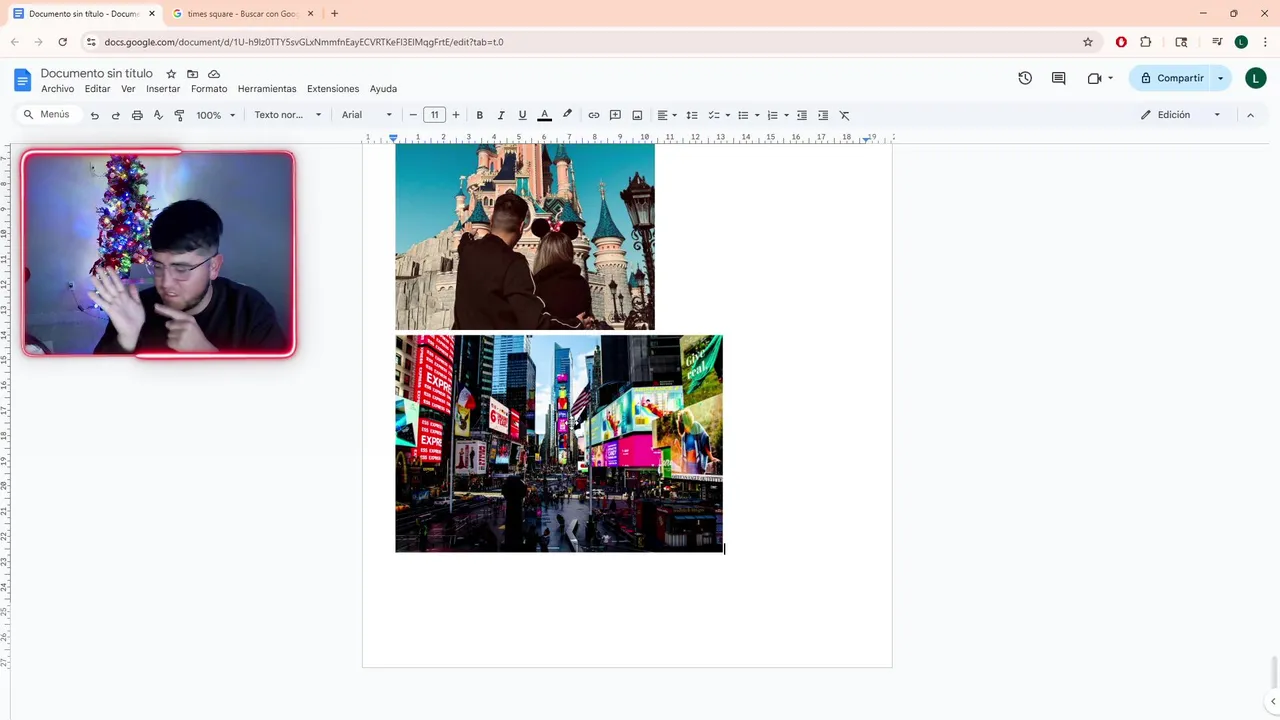Screen dimensions: 1280x720
Task: Star the document next to its title
Action: tap(171, 74)
